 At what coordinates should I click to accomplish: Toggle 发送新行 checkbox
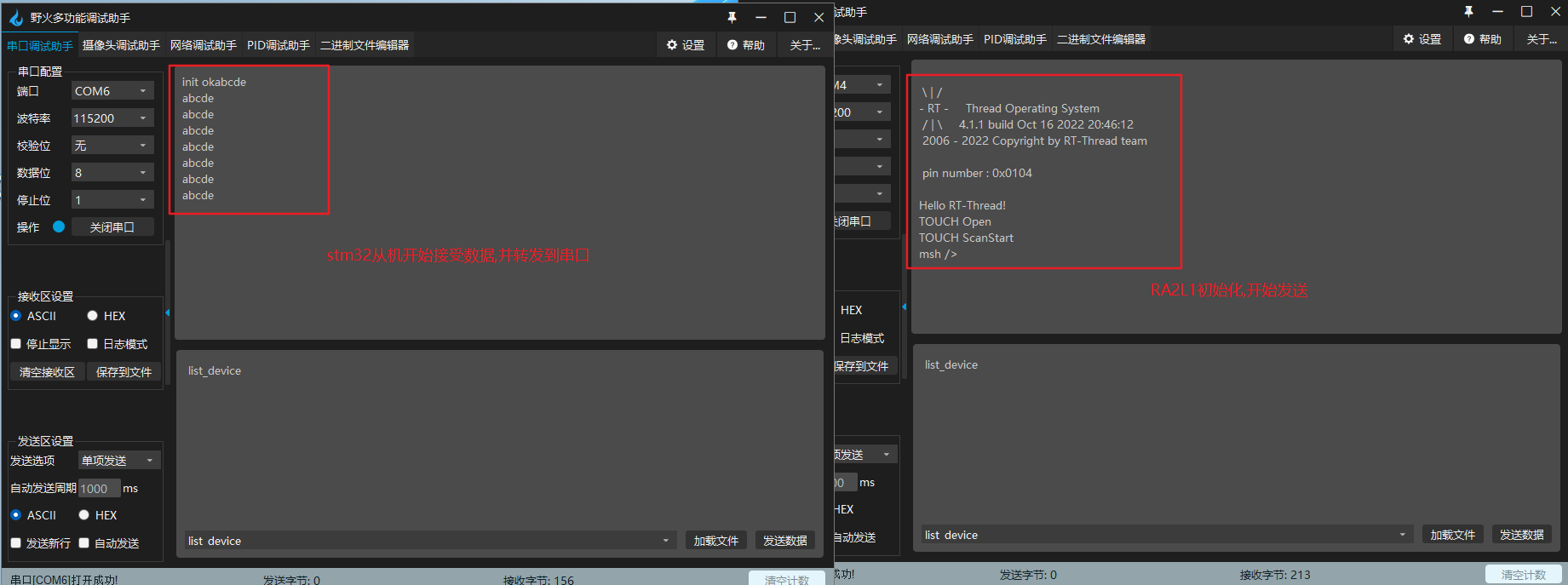click(x=15, y=543)
